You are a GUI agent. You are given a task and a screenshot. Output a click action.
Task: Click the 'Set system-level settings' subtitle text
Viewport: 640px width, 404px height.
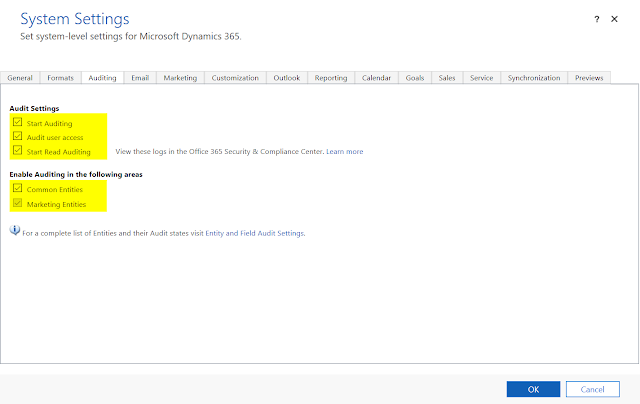pos(131,36)
